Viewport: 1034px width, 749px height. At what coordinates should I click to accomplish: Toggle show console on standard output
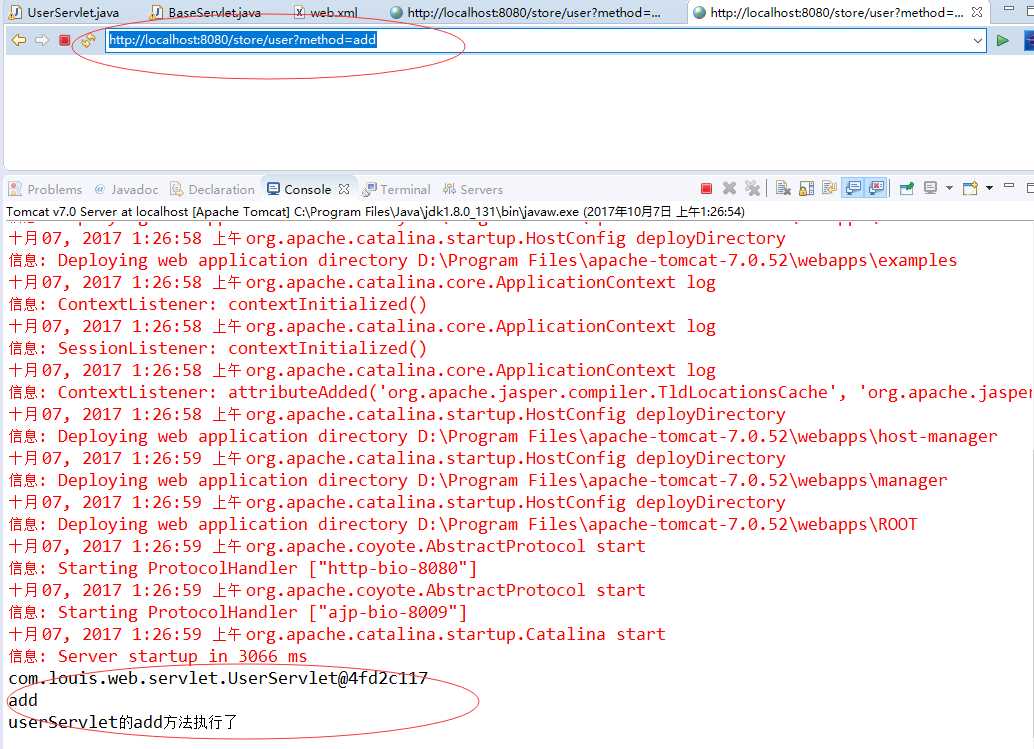853,189
